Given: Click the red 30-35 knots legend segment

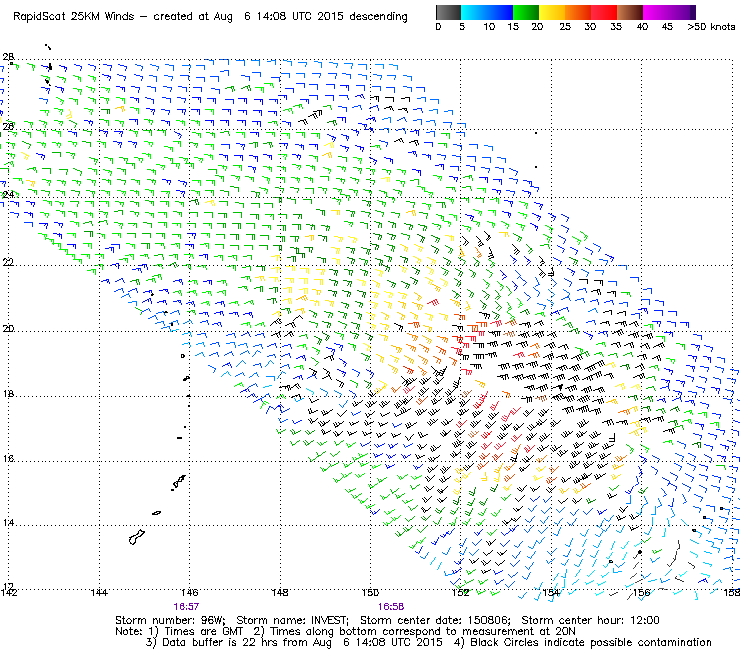Looking at the screenshot, I should [x=604, y=12].
